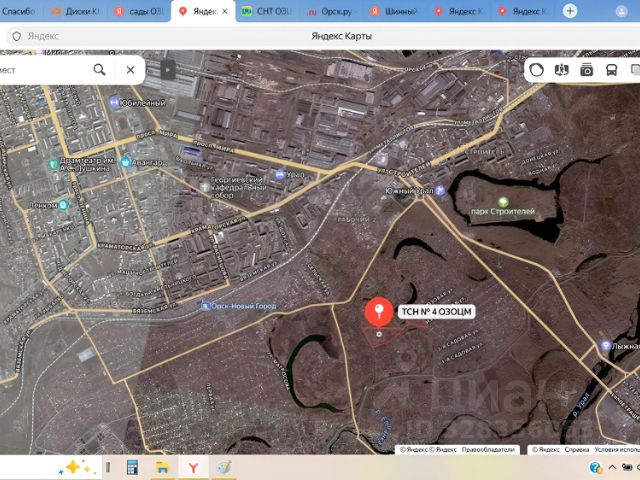Viewport: 640px width, 480px height.
Task: Switch to the Спасибо browser tab
Action: [18, 11]
